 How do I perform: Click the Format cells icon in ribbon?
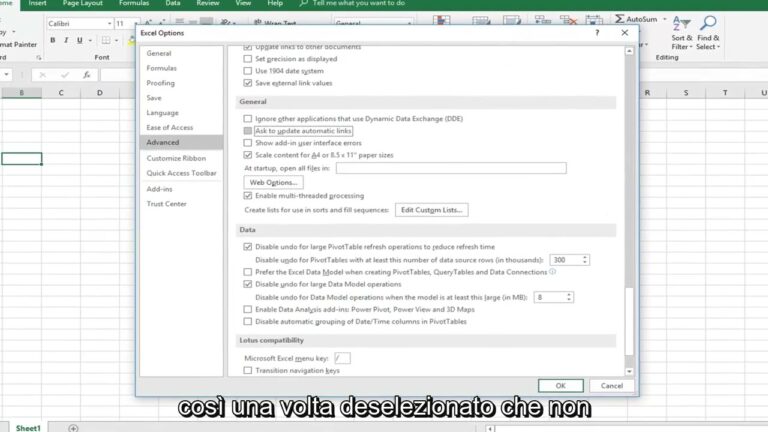coord(594,20)
